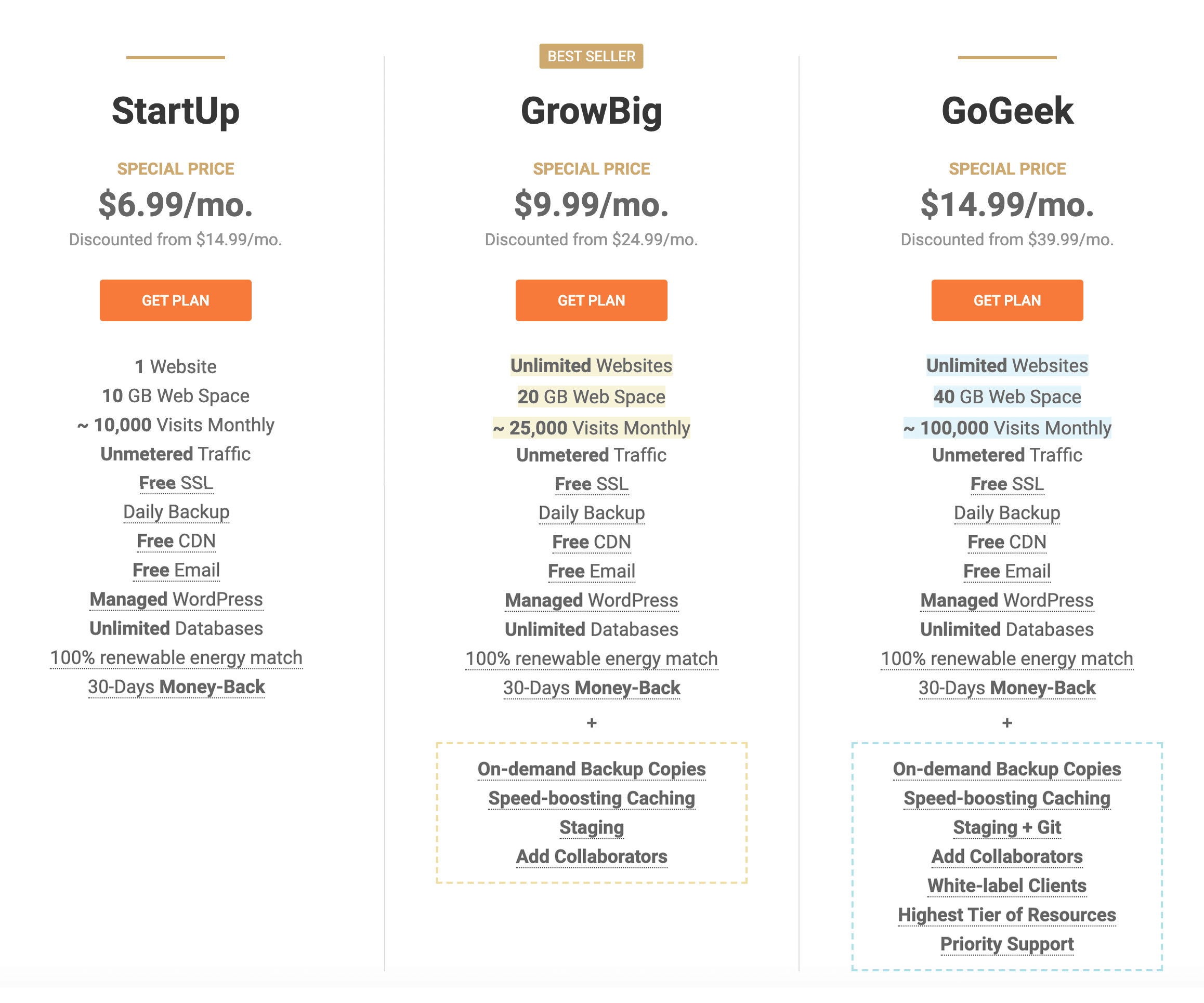
Task: Click Add Collaborators in GrowBig extras
Action: point(592,856)
